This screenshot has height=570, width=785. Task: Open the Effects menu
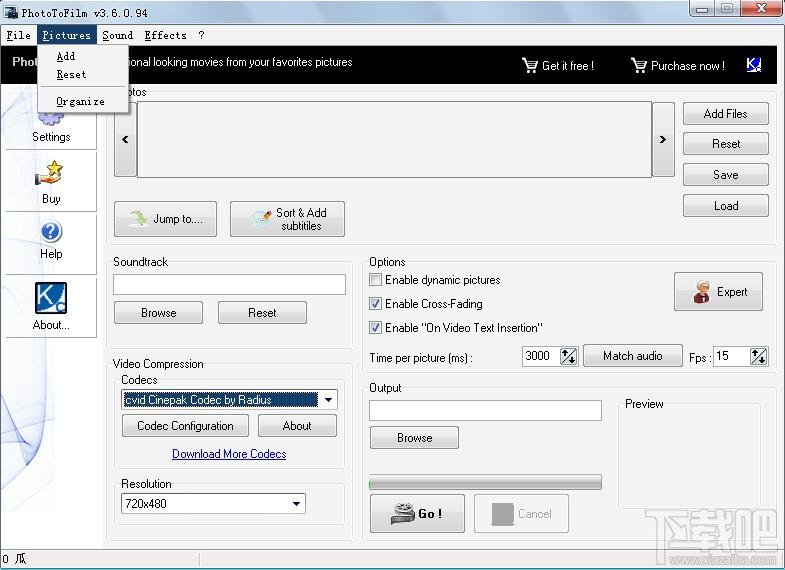[165, 35]
